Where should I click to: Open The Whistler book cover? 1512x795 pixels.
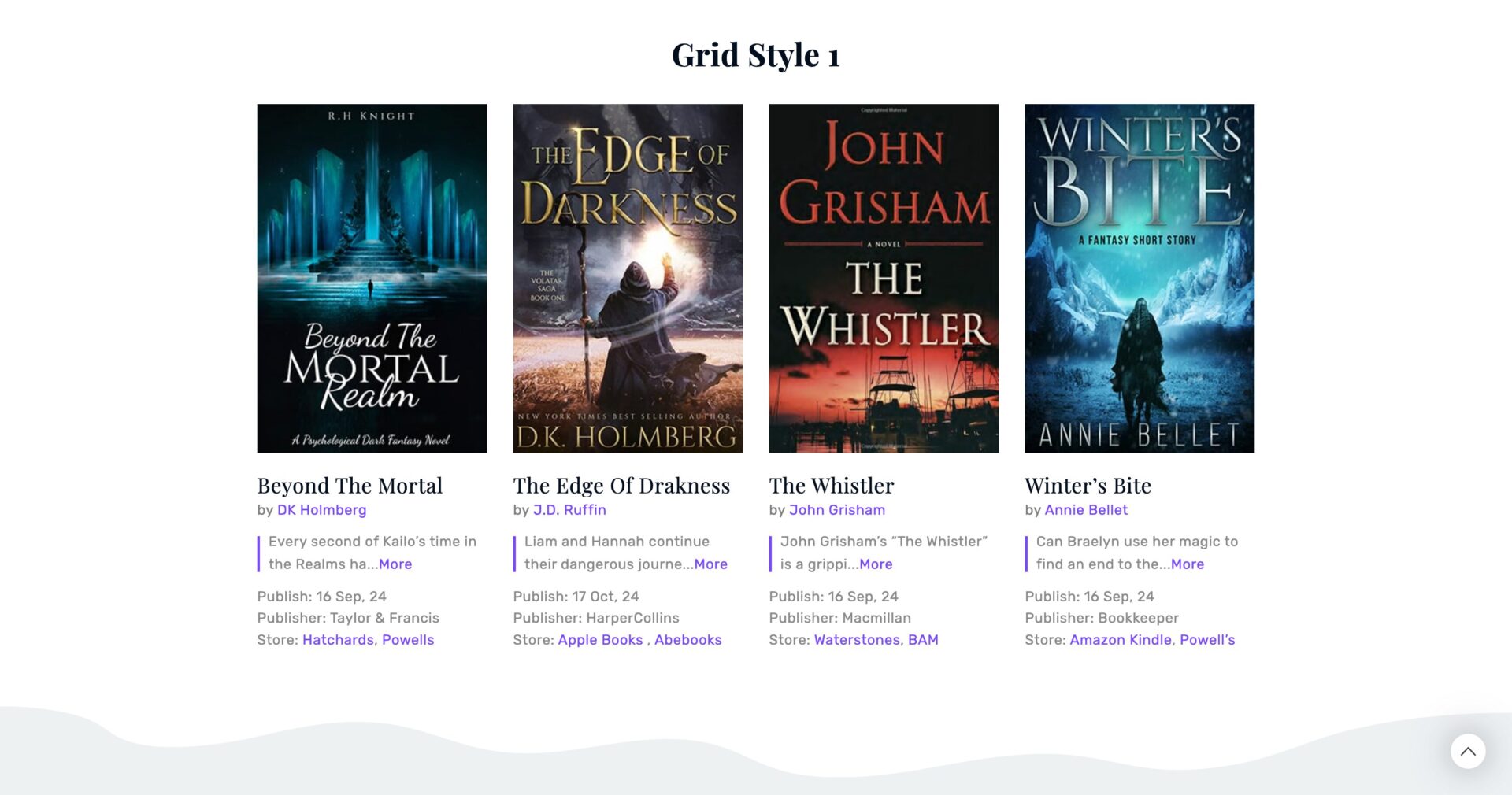click(x=884, y=279)
